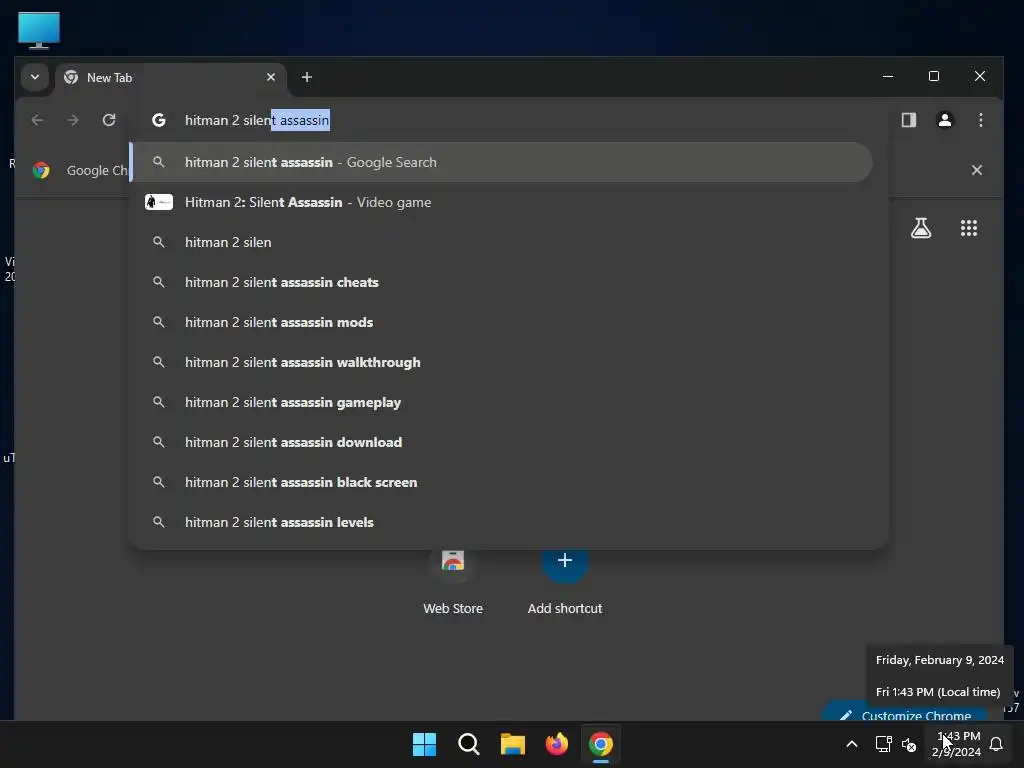1024x768 pixels.
Task: Dismiss the Google Chrome info bar
Action: pyautogui.click(x=976, y=170)
